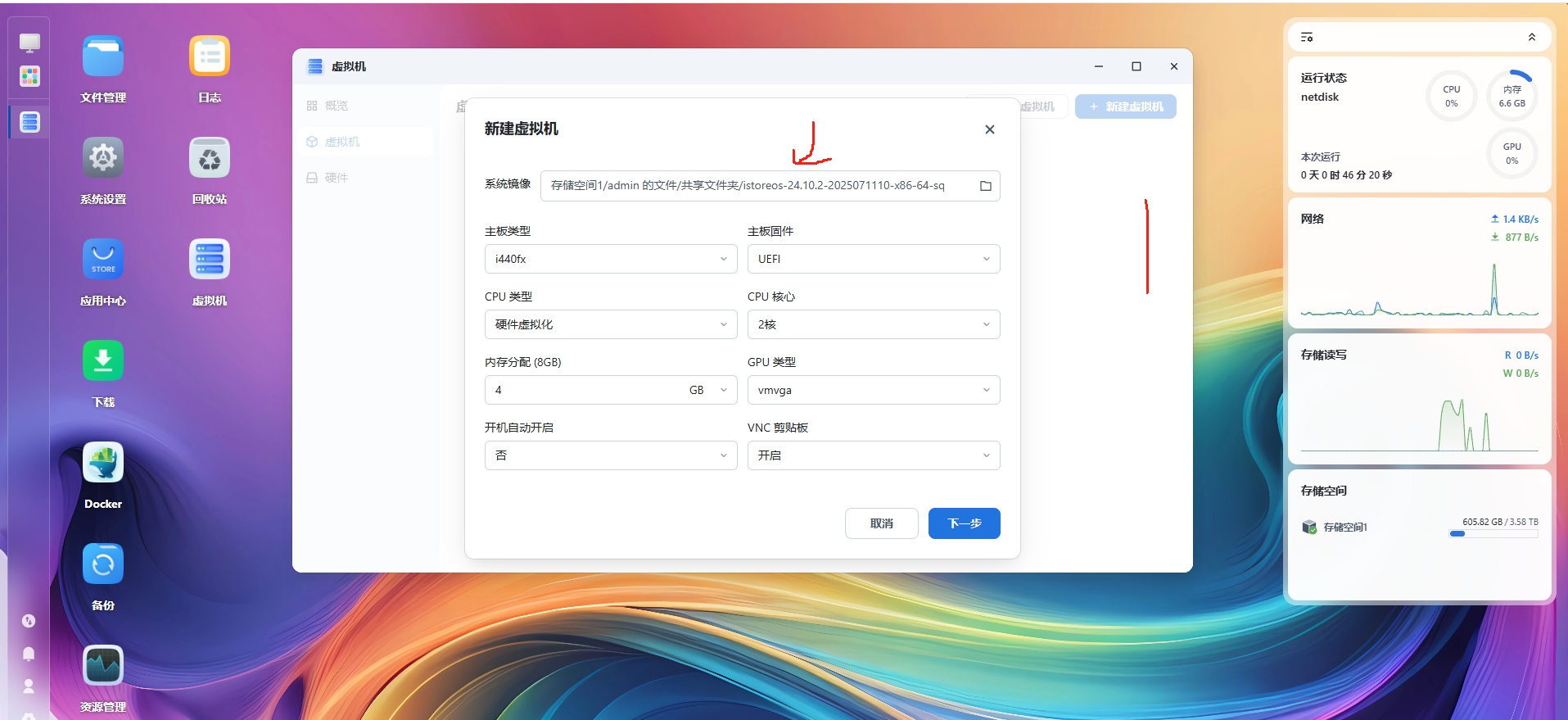Open the 应用中心 store icon
The image size is (1568, 720).
103,260
